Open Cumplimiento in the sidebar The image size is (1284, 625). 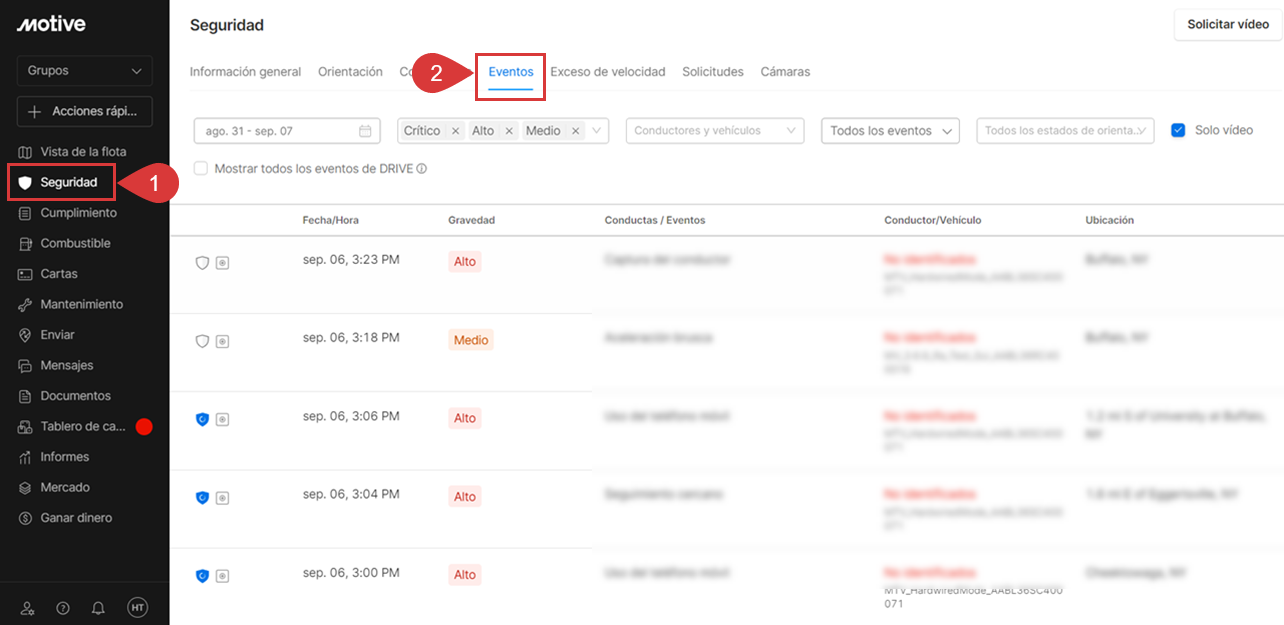pyautogui.click(x=78, y=213)
